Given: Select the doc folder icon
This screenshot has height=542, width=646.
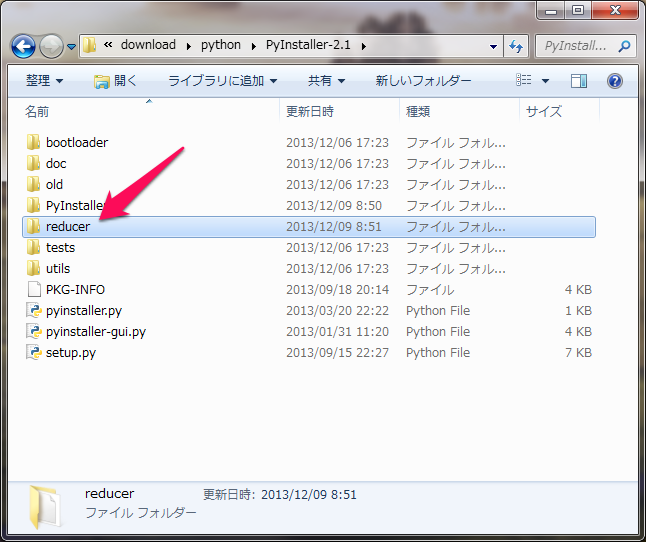Looking at the screenshot, I should pyautogui.click(x=33, y=163).
